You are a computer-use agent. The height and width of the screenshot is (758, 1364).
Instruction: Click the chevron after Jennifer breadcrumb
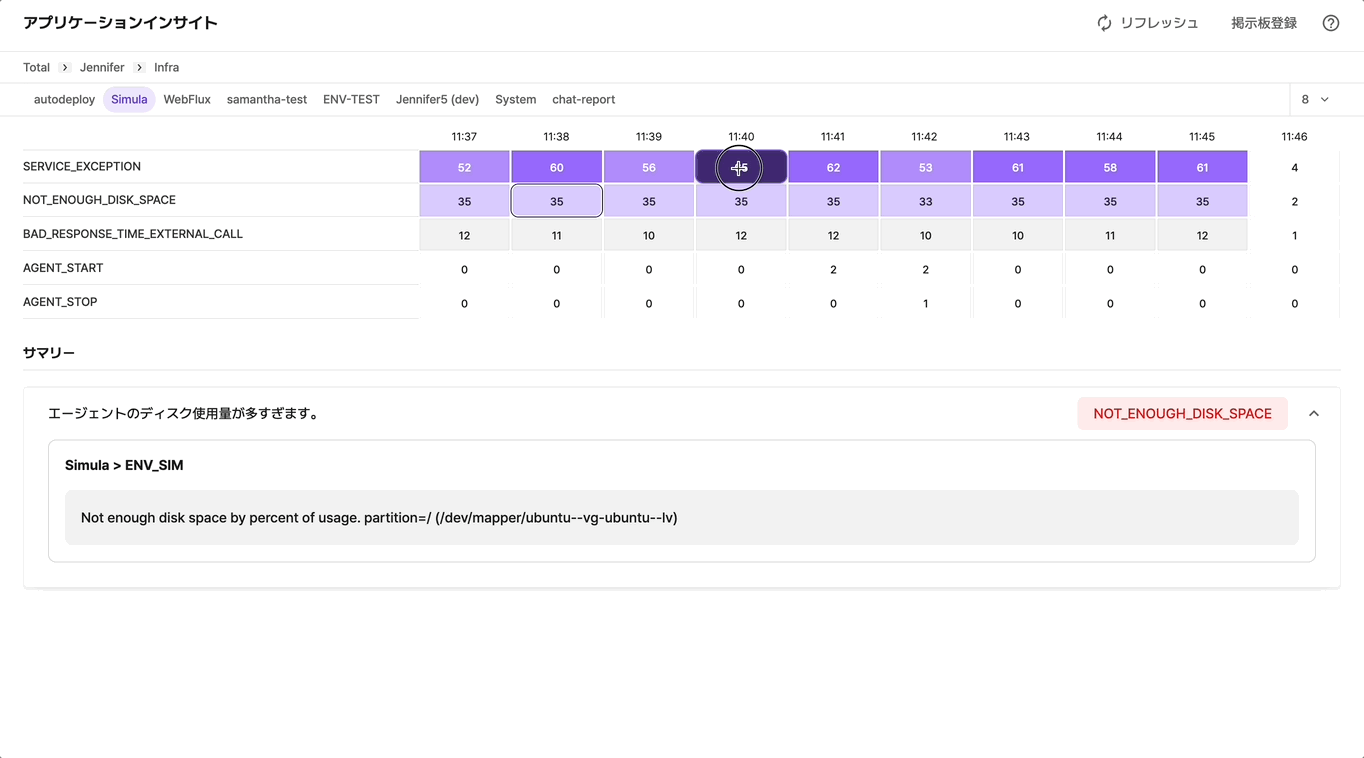point(139,68)
